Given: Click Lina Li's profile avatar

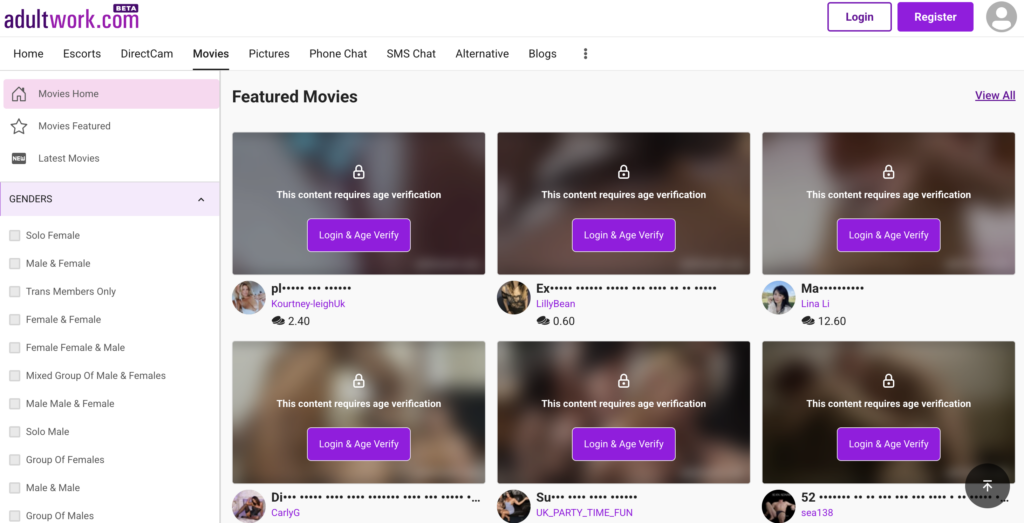Looking at the screenshot, I should [778, 298].
